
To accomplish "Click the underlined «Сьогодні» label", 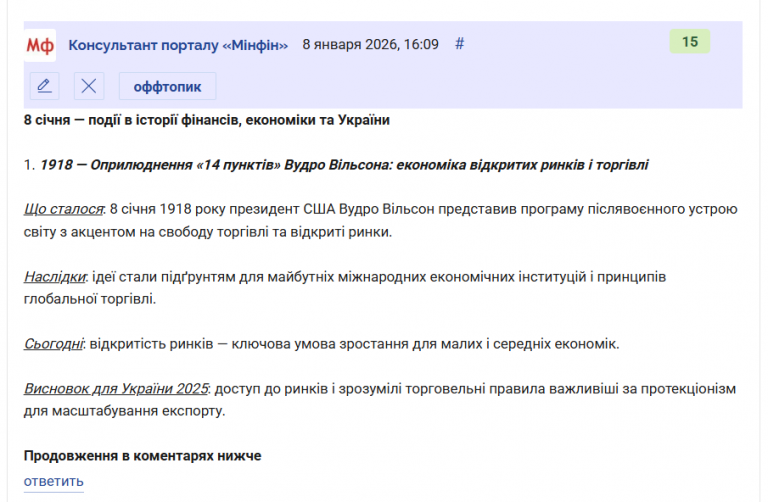I will 53,344.
